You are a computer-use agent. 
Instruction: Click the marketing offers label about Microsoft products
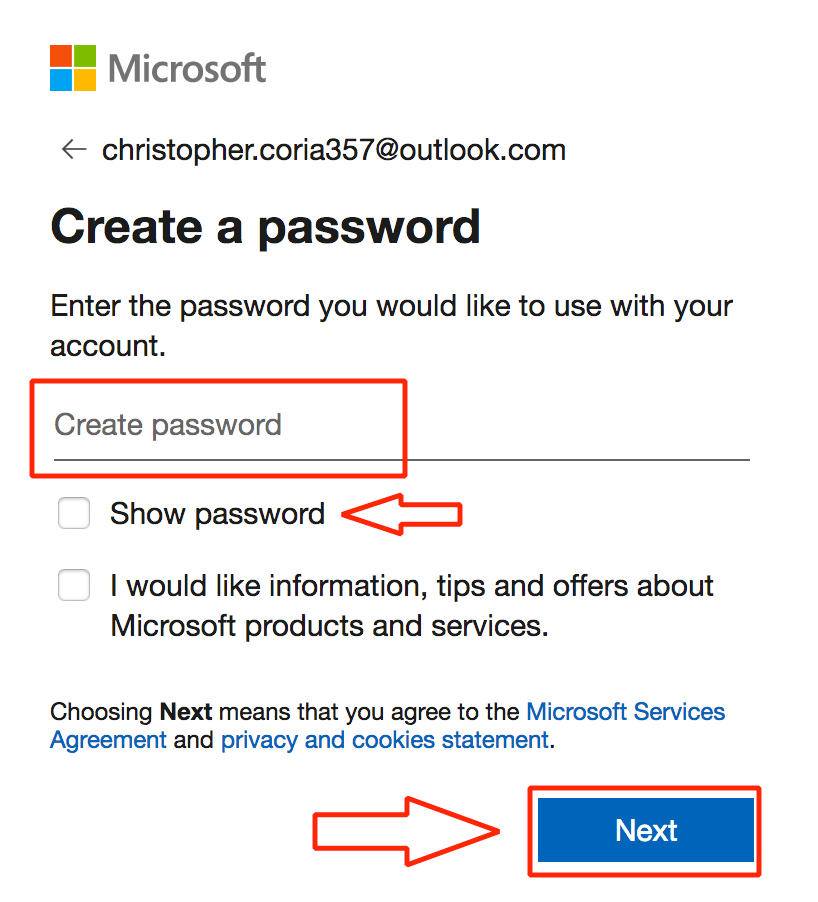pyautogui.click(x=412, y=606)
